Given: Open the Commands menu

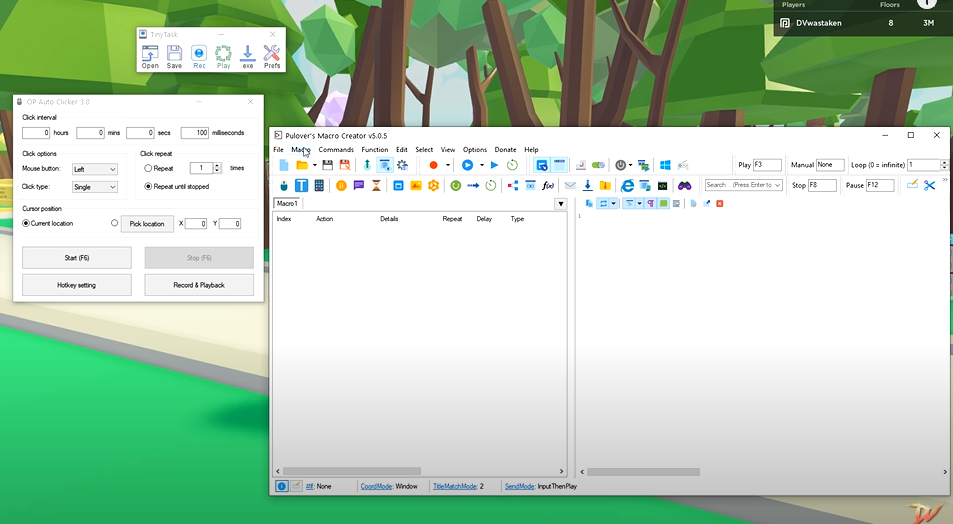Looking at the screenshot, I should (x=336, y=150).
